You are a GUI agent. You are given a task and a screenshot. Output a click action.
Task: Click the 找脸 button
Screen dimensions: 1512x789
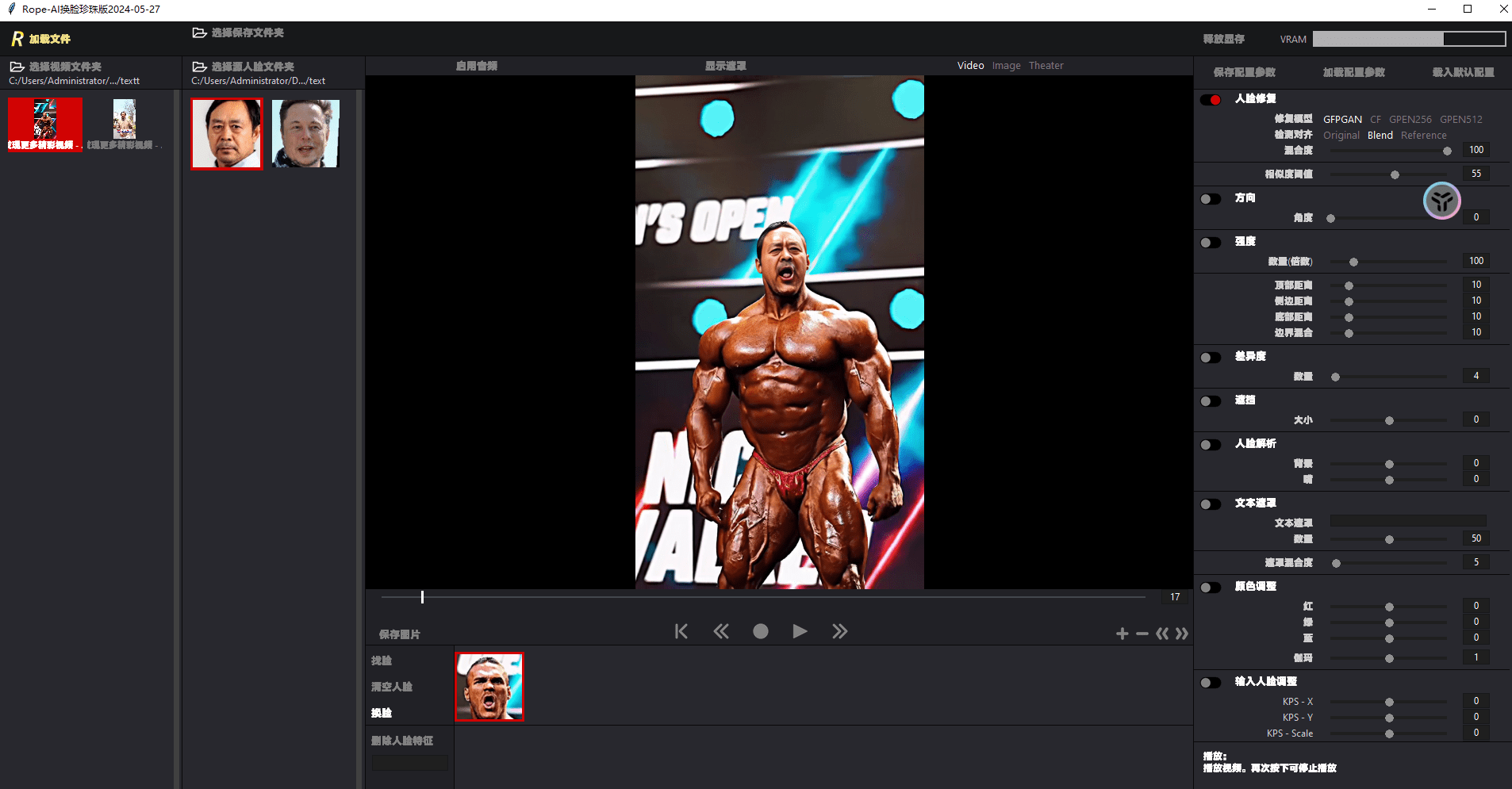382,661
